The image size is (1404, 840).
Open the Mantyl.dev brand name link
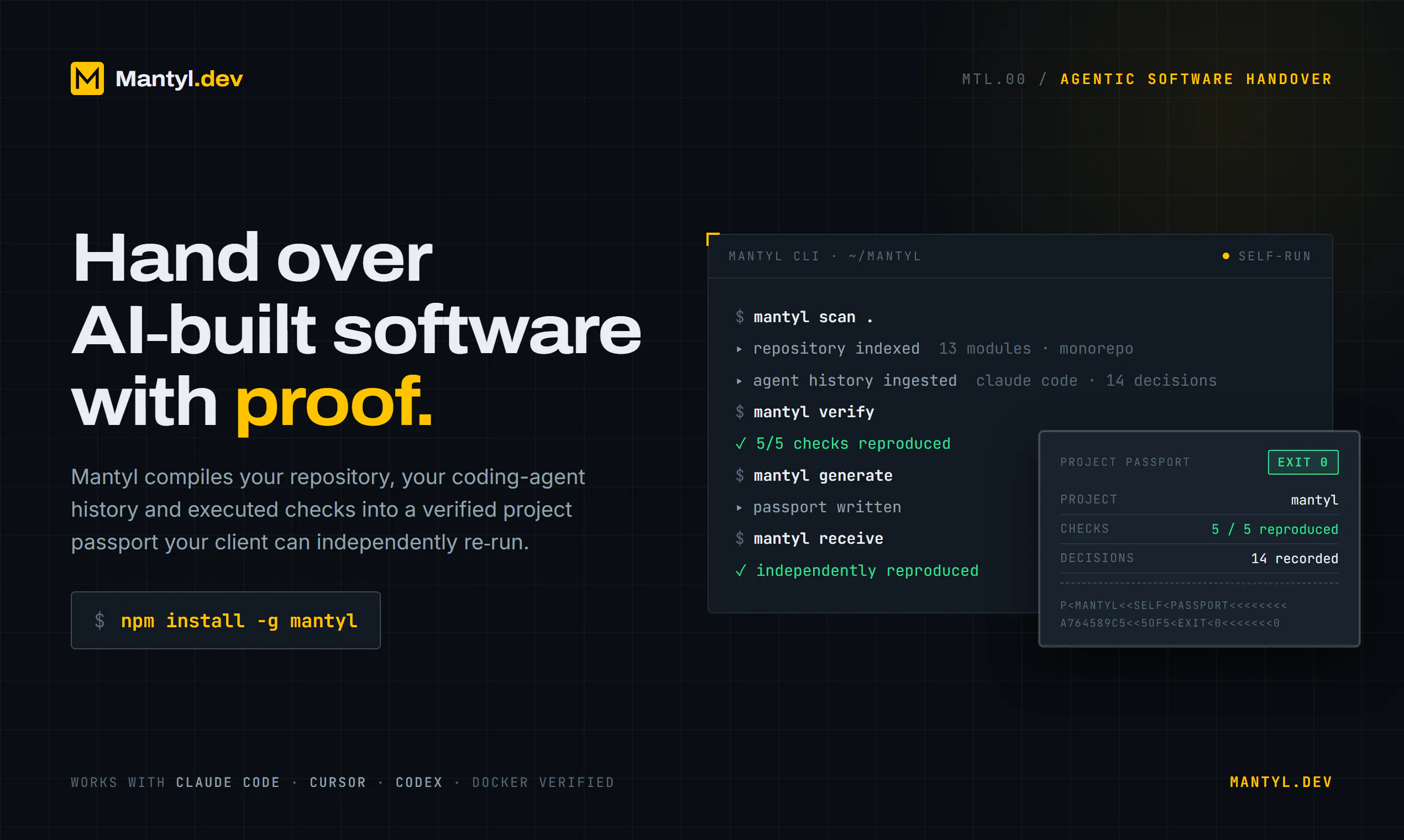tap(179, 78)
